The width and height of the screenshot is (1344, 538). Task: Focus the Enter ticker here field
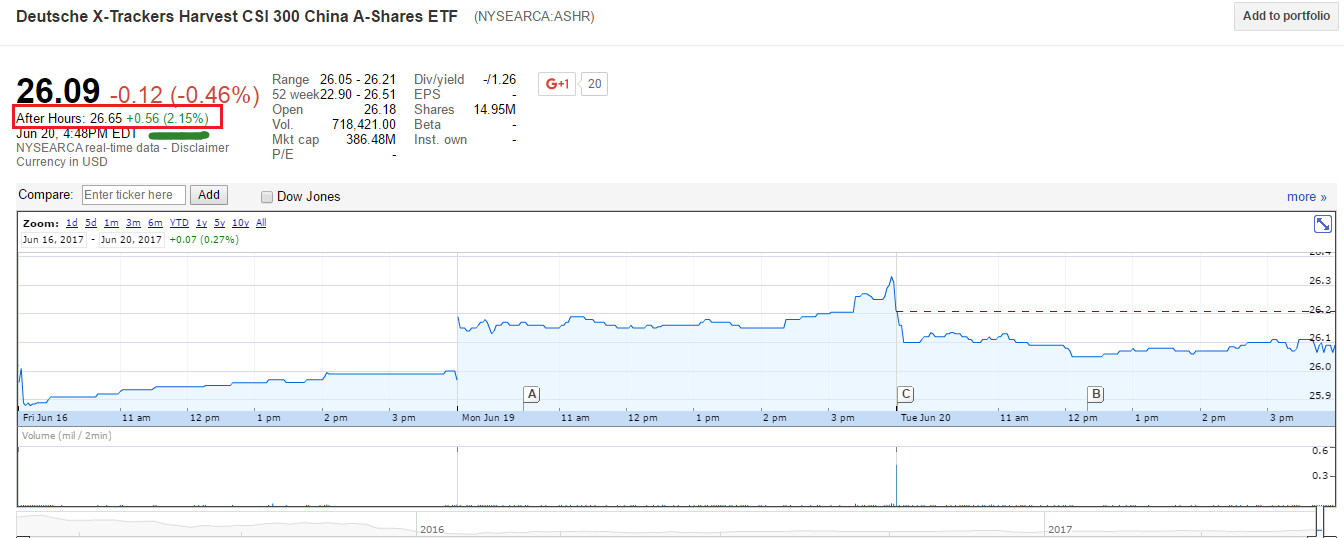[x=134, y=195]
